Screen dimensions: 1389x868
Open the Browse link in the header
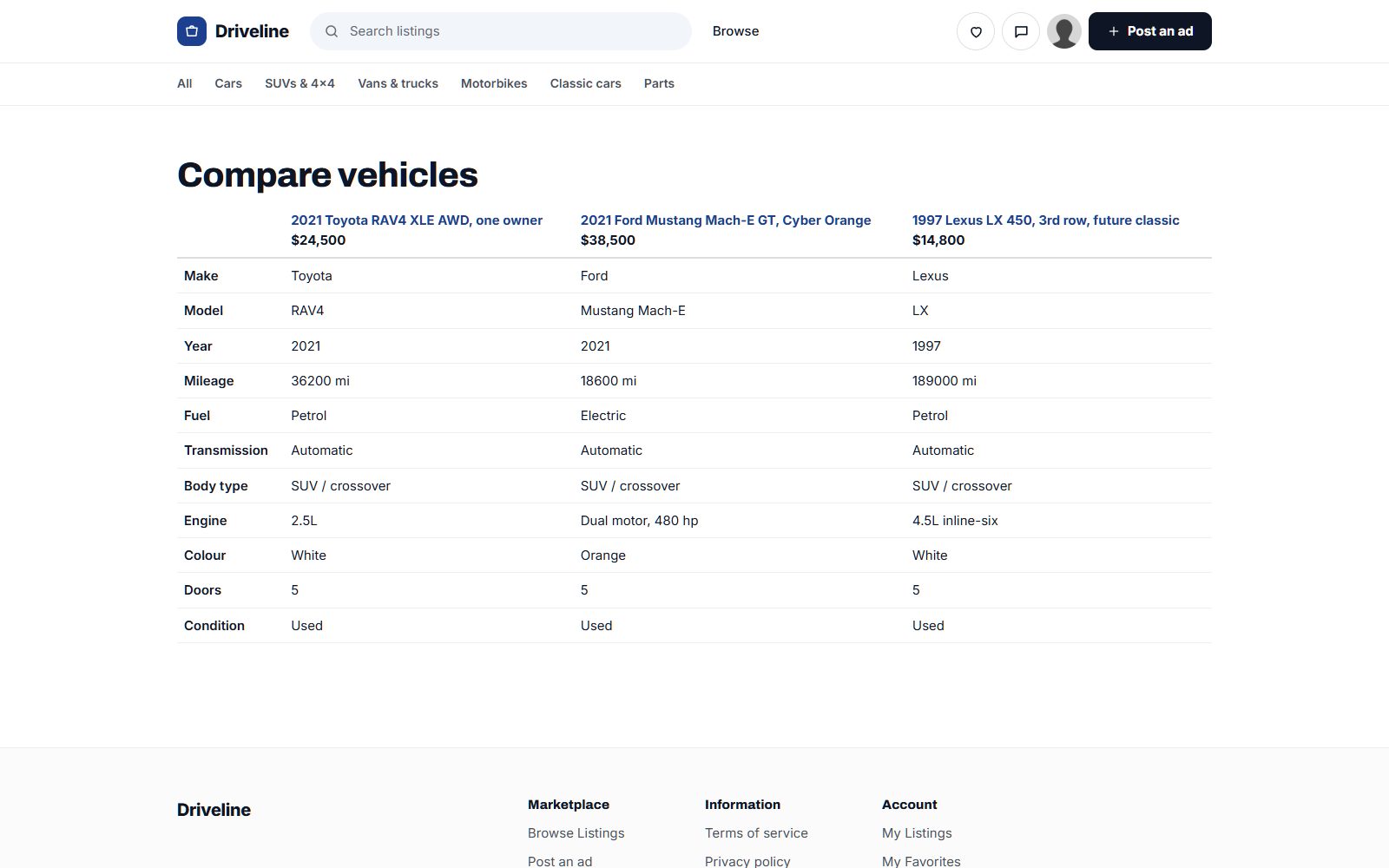click(x=736, y=31)
